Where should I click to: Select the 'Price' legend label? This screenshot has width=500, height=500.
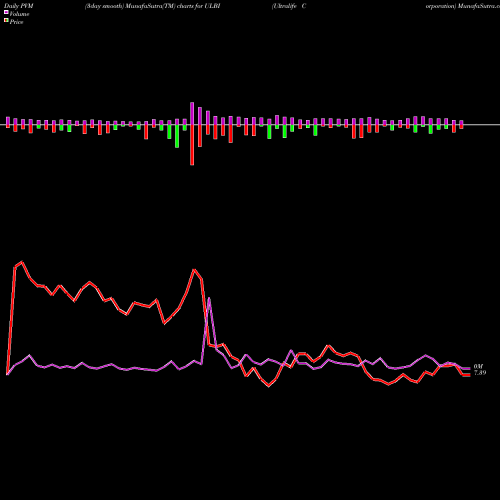click(x=16, y=22)
